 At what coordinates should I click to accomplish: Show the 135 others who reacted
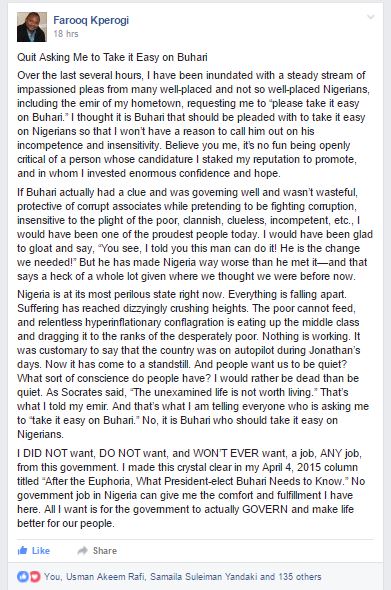(300, 576)
